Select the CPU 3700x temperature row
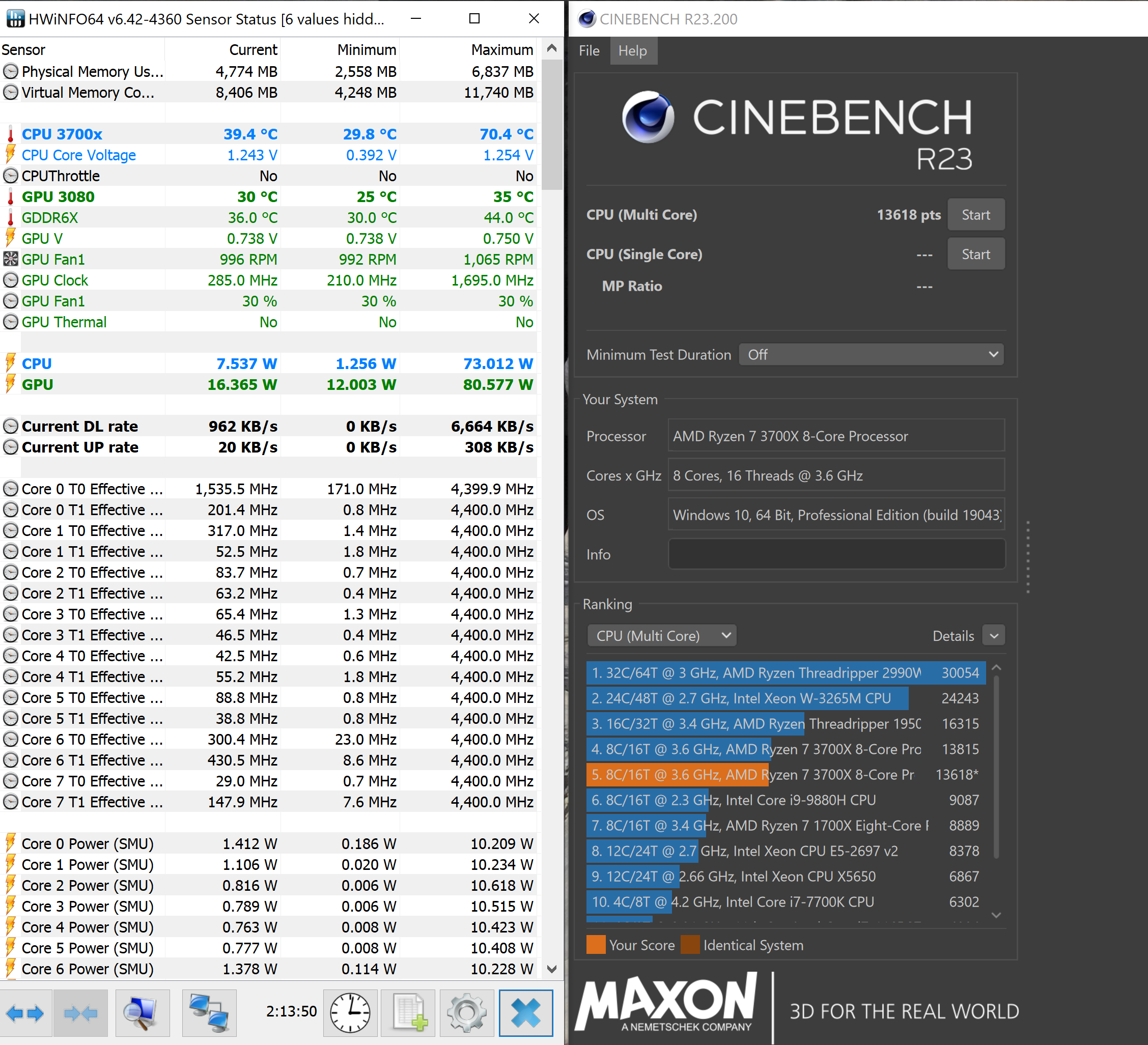1148x1045 pixels. pos(62,134)
